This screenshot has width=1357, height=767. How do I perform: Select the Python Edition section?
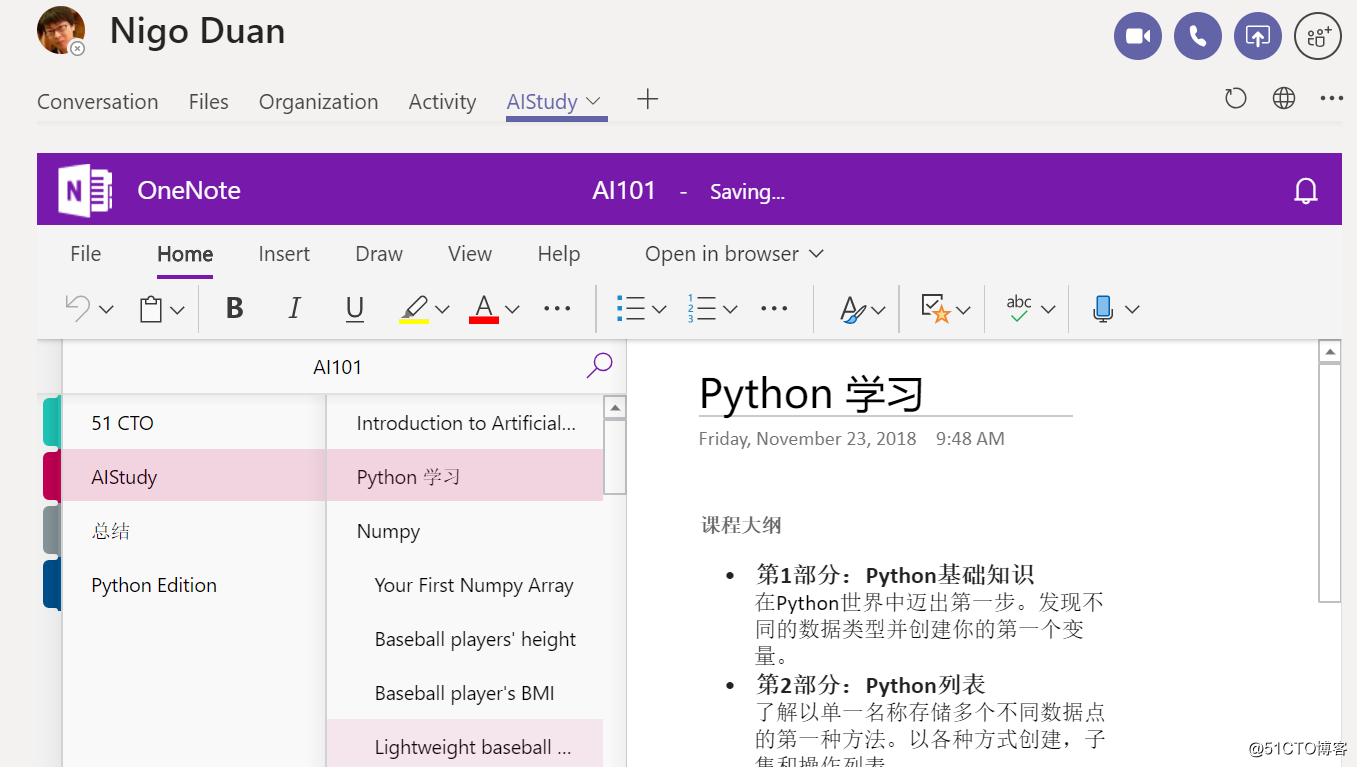[x=194, y=585]
